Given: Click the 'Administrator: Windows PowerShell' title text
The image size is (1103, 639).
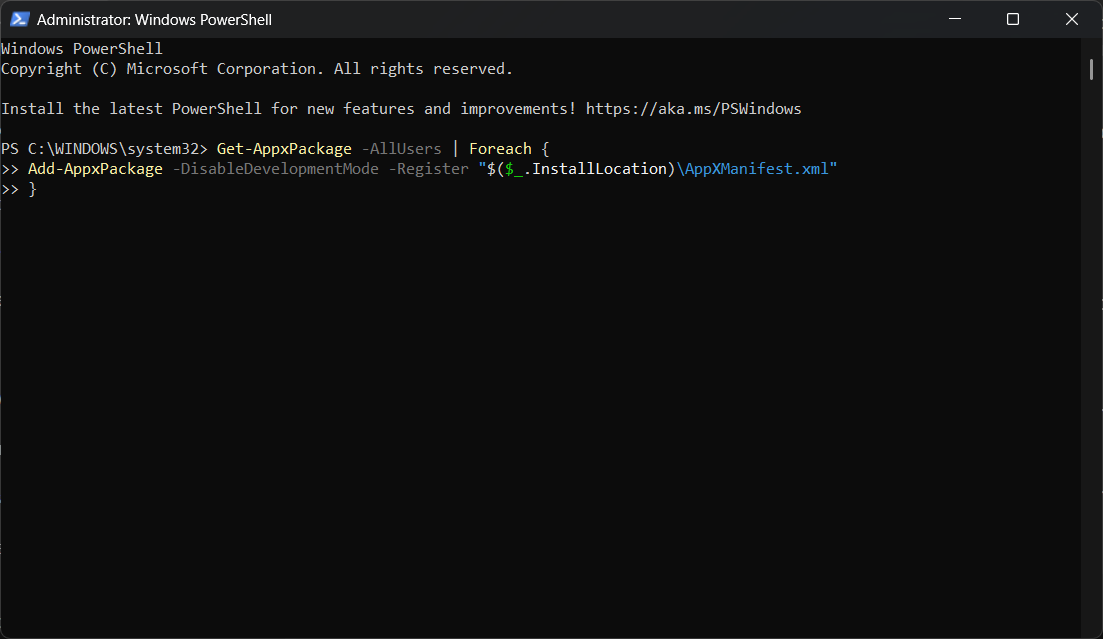Looking at the screenshot, I should (x=154, y=19).
